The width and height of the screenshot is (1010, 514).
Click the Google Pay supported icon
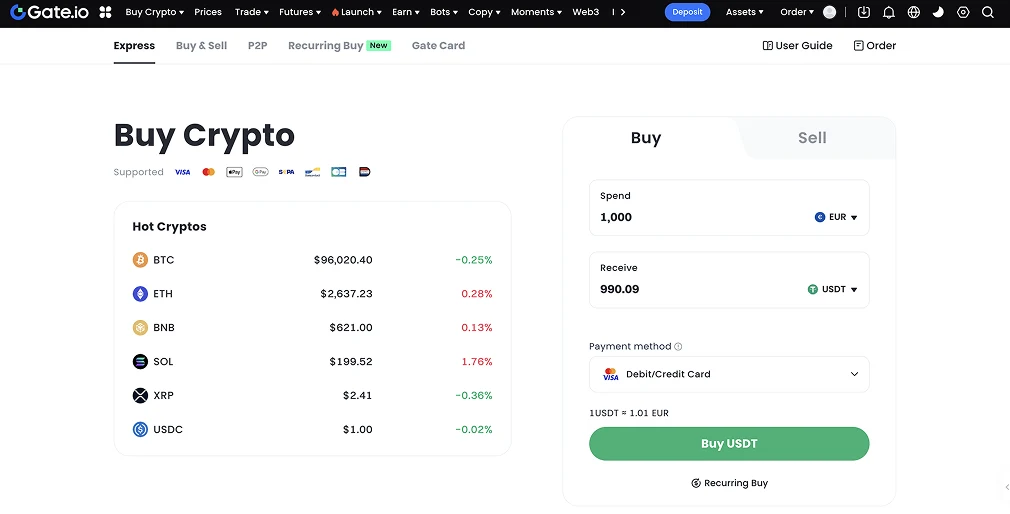pyautogui.click(x=260, y=172)
